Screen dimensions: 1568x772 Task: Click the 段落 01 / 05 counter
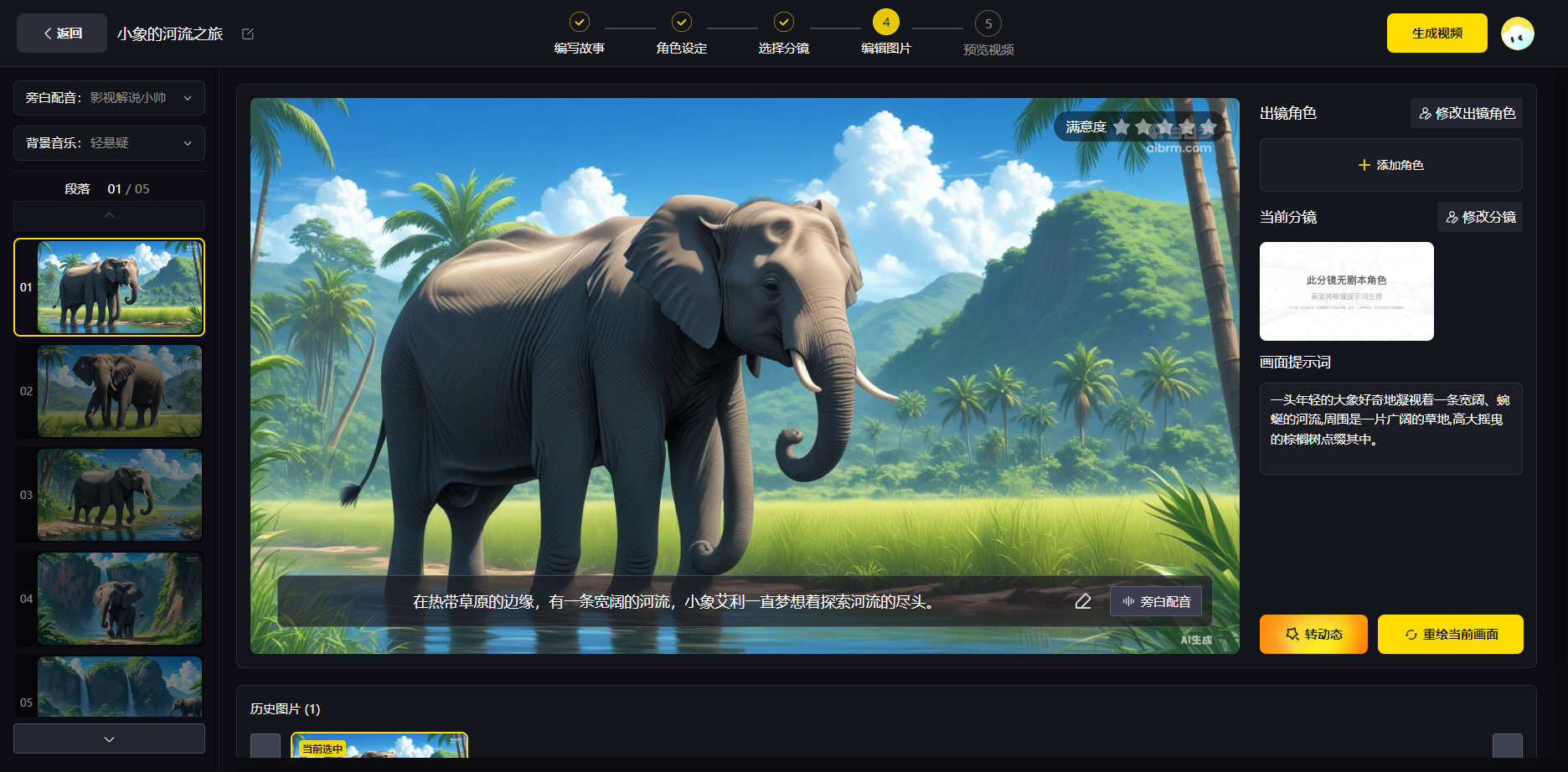107,189
